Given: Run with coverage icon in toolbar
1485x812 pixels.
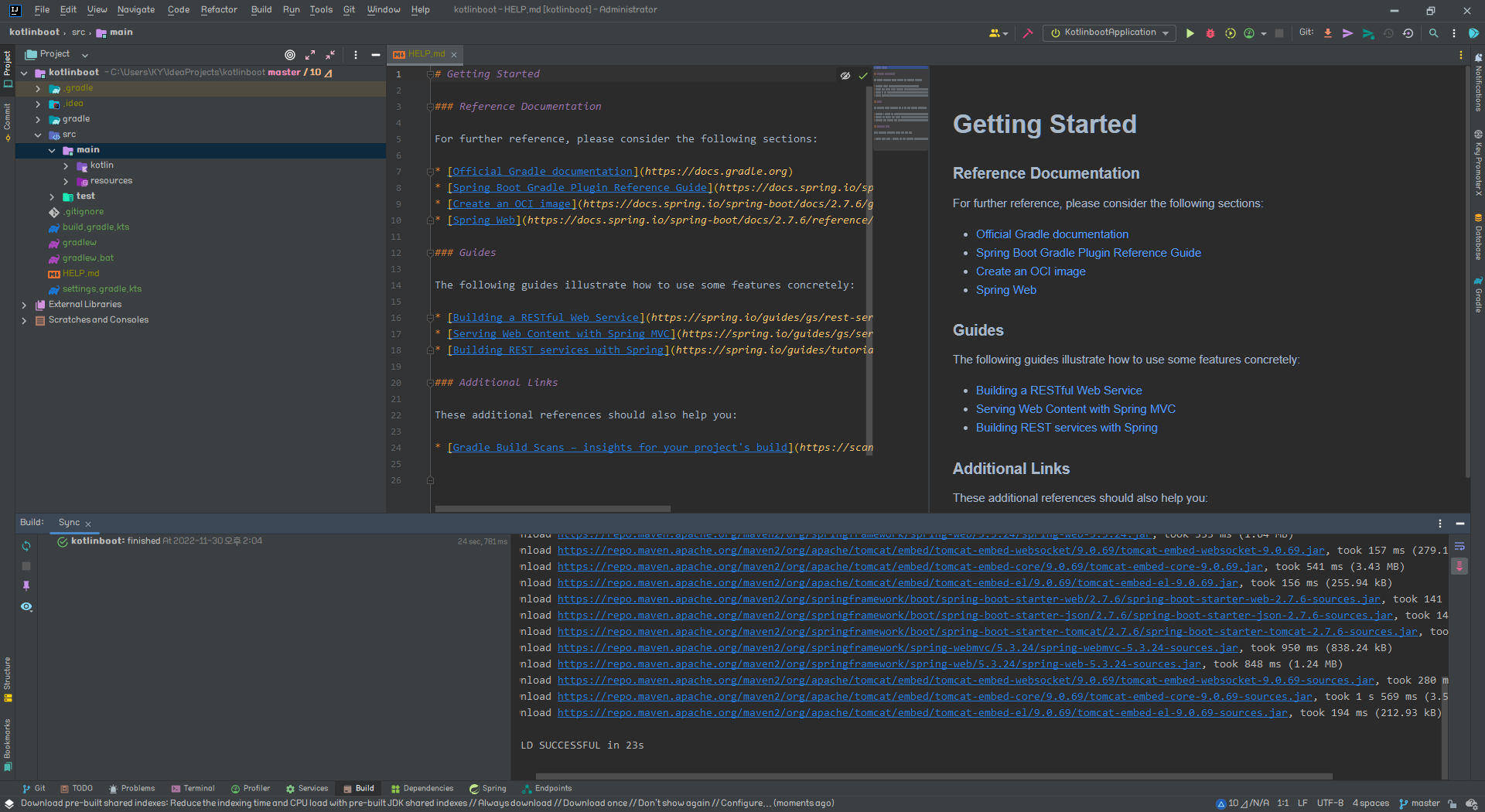Looking at the screenshot, I should pos(1230,33).
